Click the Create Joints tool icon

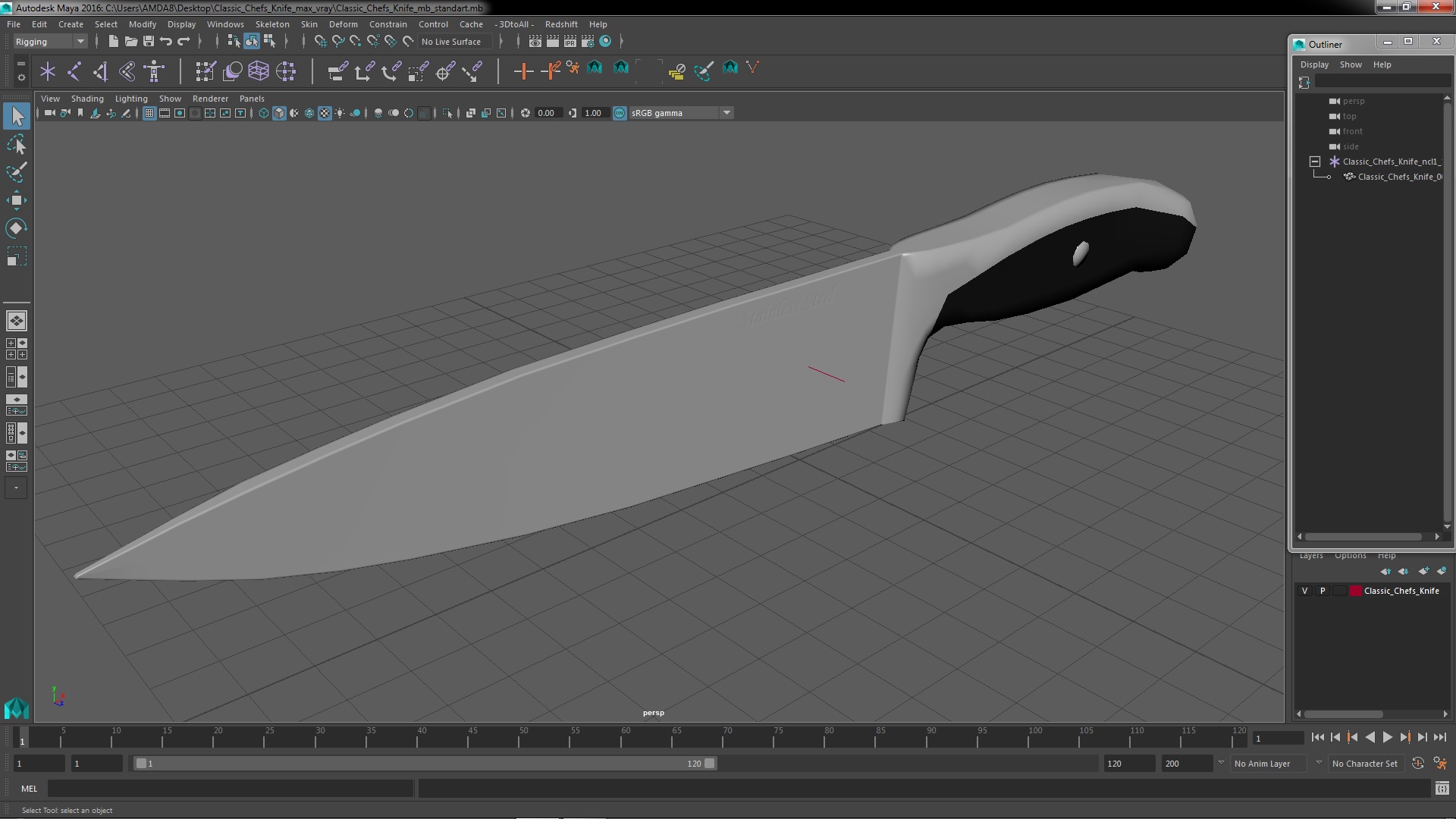pyautogui.click(x=74, y=71)
